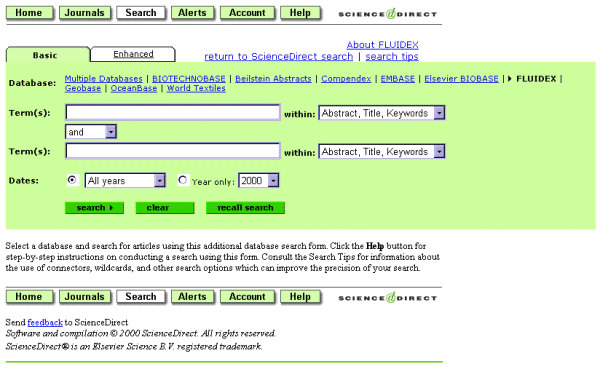Image resolution: width=600 pixels, height=372 pixels.
Task: Click the recall search button
Action: pyautogui.click(x=245, y=208)
